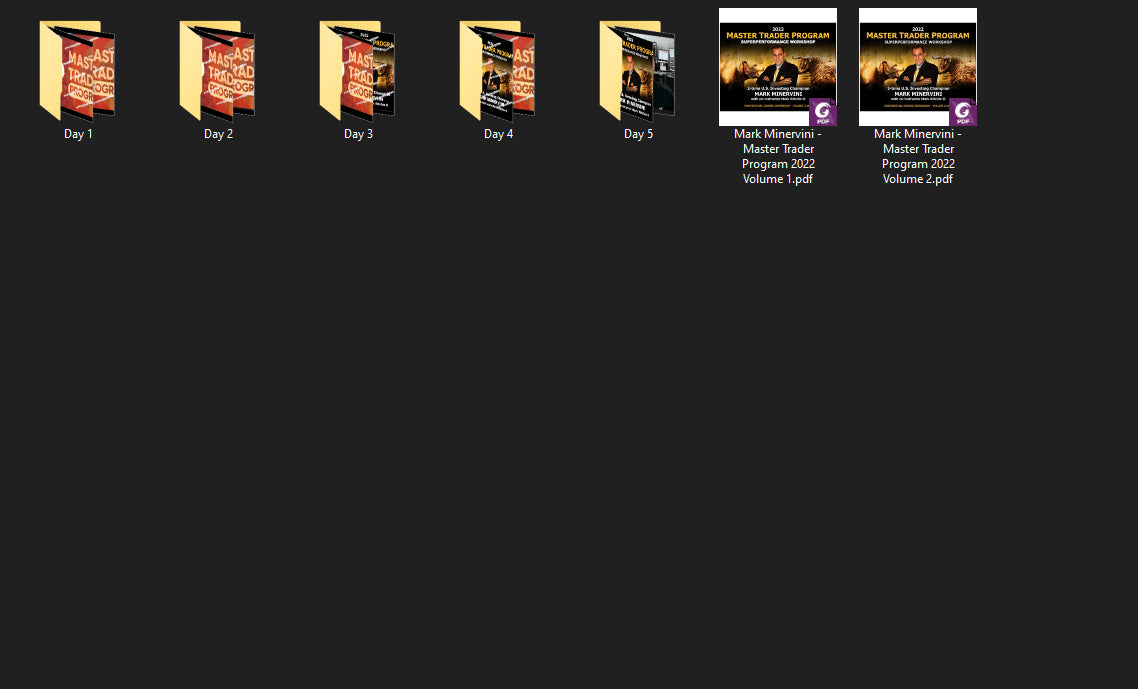
Task: Click the "Day 5" folder name label
Action: click(638, 134)
